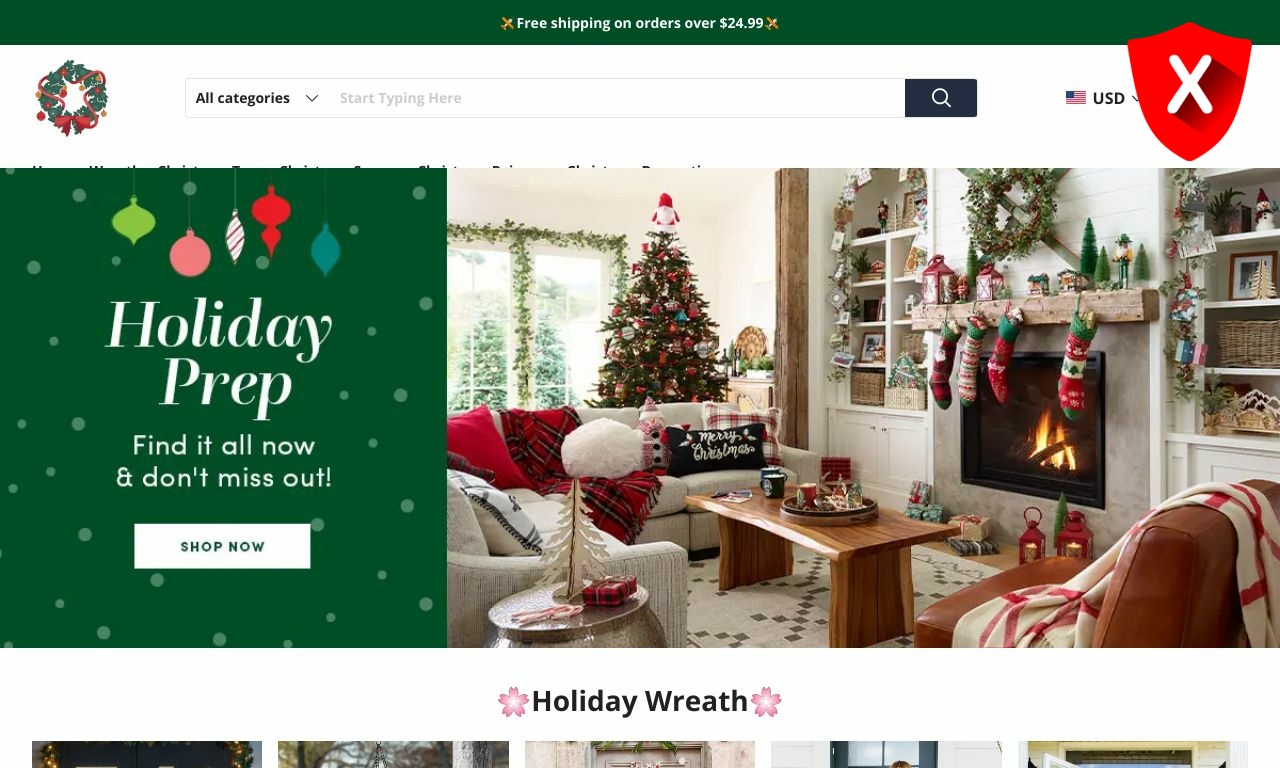Open the fifth Holiday Wreath product thumbnail
Viewport: 1280px width, 768px height.
1133,754
